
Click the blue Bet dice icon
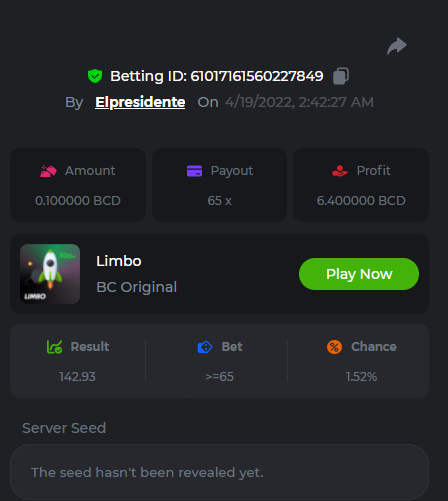205,347
